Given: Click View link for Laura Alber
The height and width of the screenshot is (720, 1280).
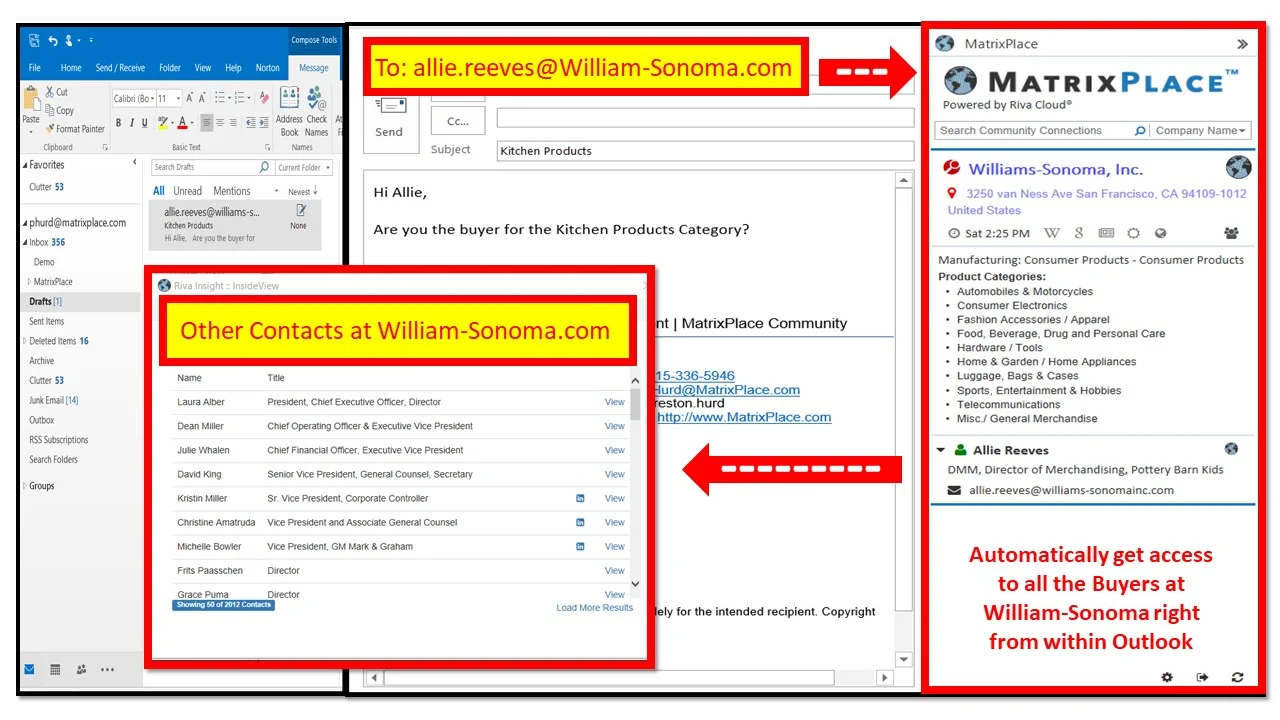Looking at the screenshot, I should [614, 402].
